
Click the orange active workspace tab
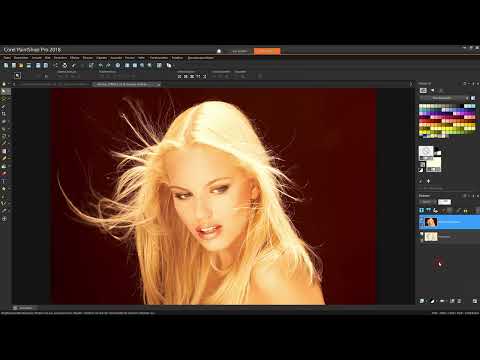coord(267,51)
